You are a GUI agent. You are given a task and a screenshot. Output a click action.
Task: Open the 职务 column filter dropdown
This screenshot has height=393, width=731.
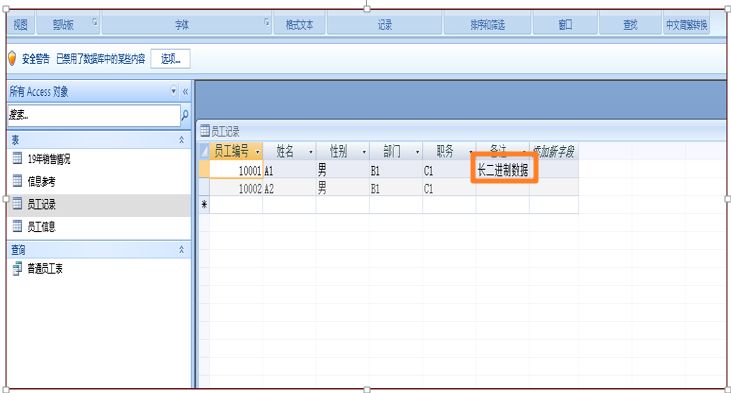[x=470, y=152]
